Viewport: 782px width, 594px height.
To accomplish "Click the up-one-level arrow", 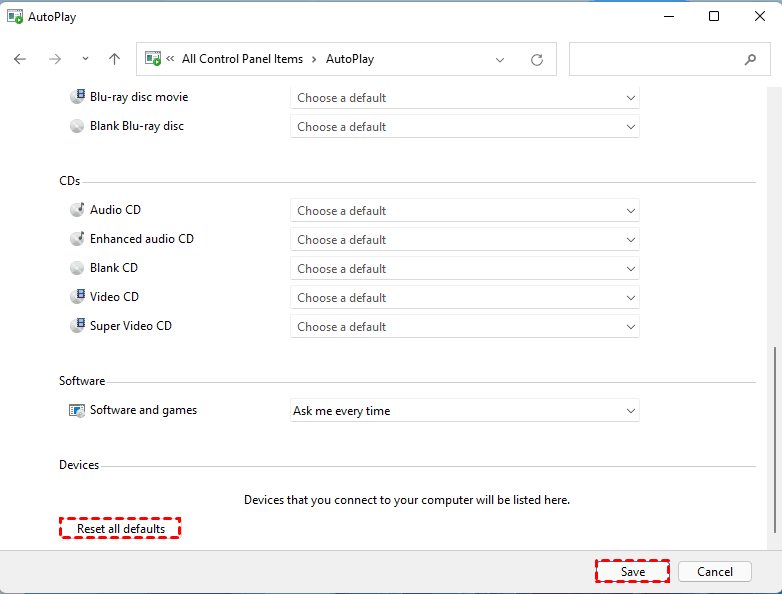I will pyautogui.click(x=114, y=59).
